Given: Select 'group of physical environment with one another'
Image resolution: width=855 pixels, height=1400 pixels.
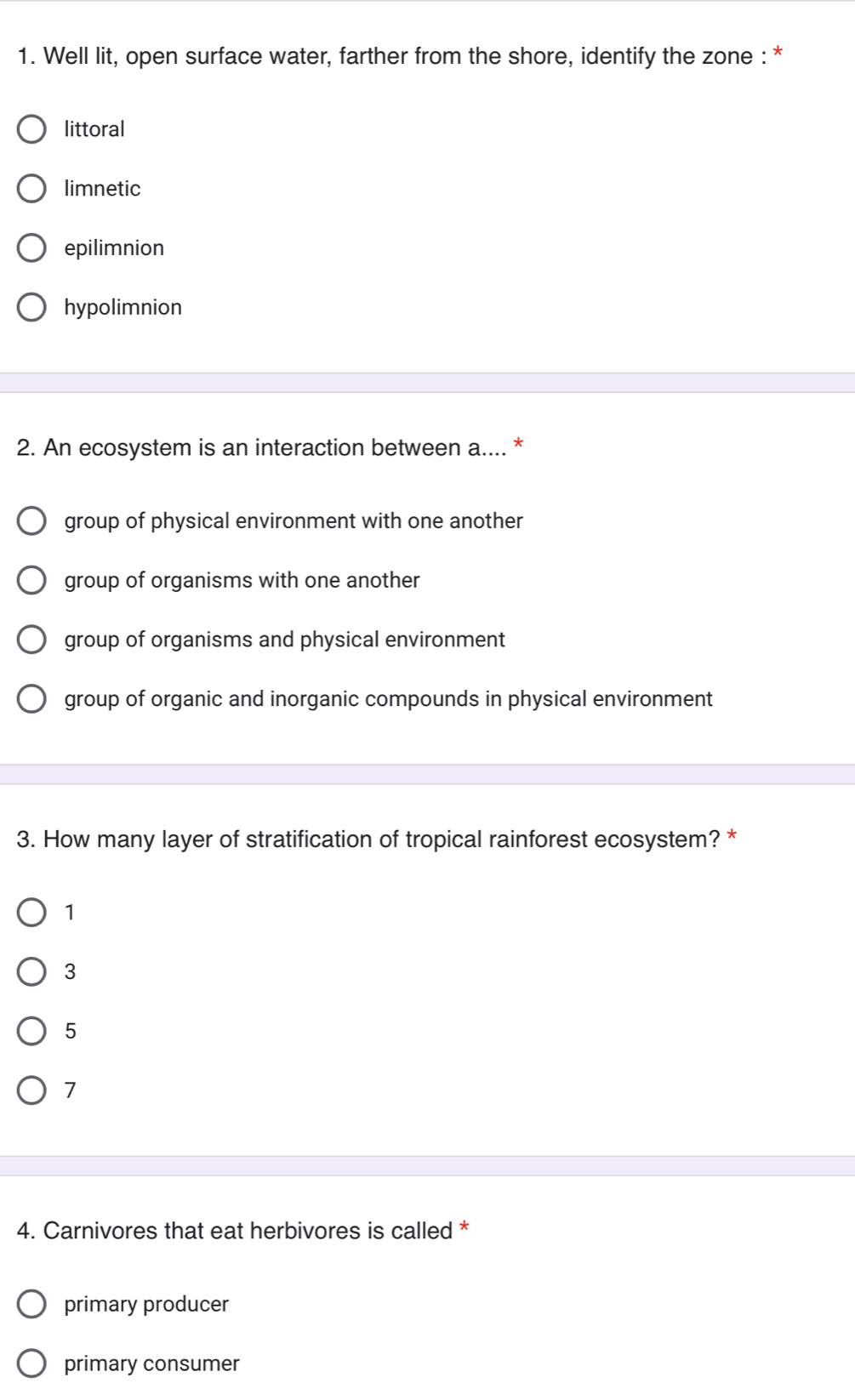Looking at the screenshot, I should (x=32, y=521).
